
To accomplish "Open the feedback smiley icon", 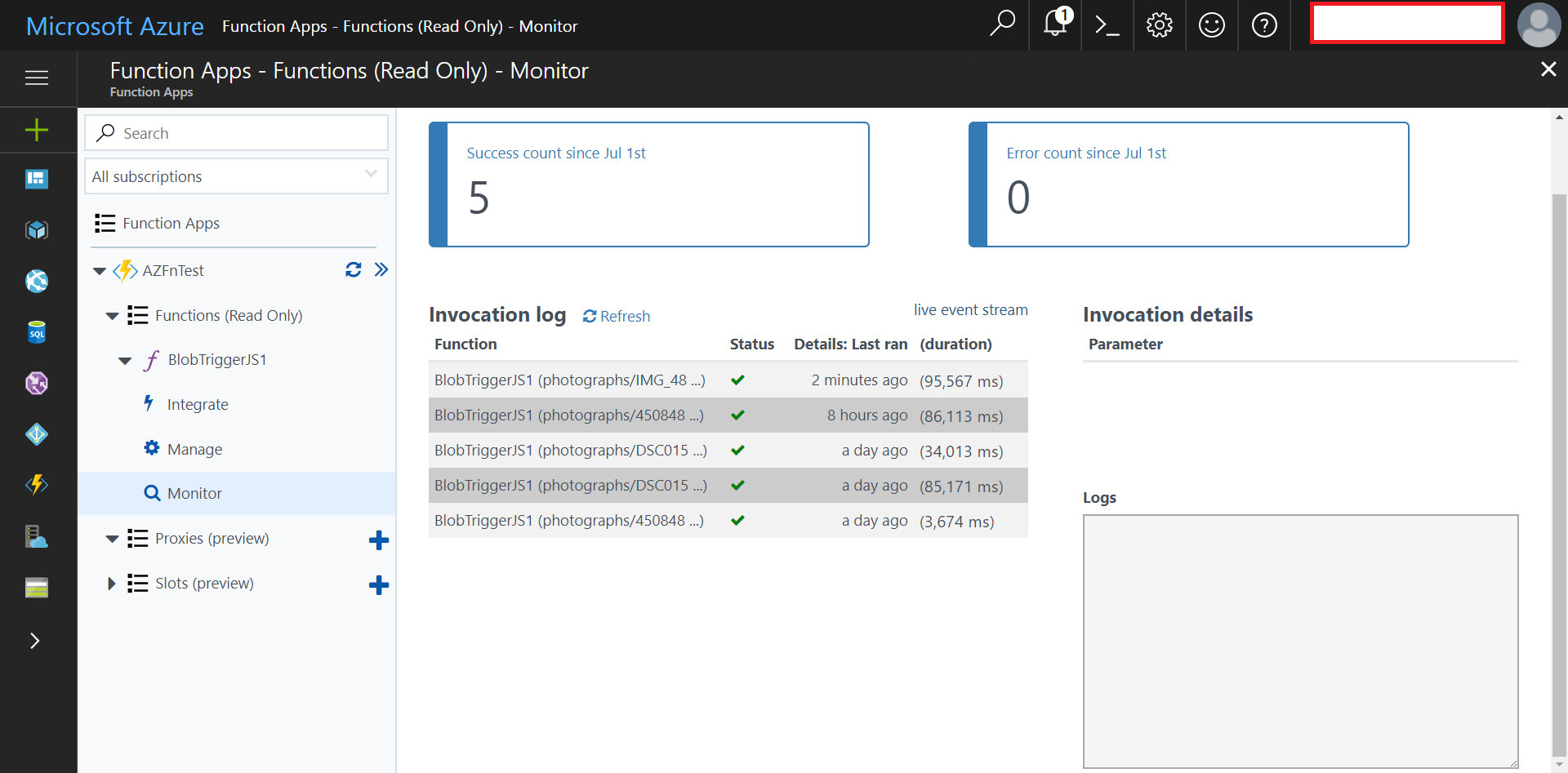I will tap(1212, 25).
